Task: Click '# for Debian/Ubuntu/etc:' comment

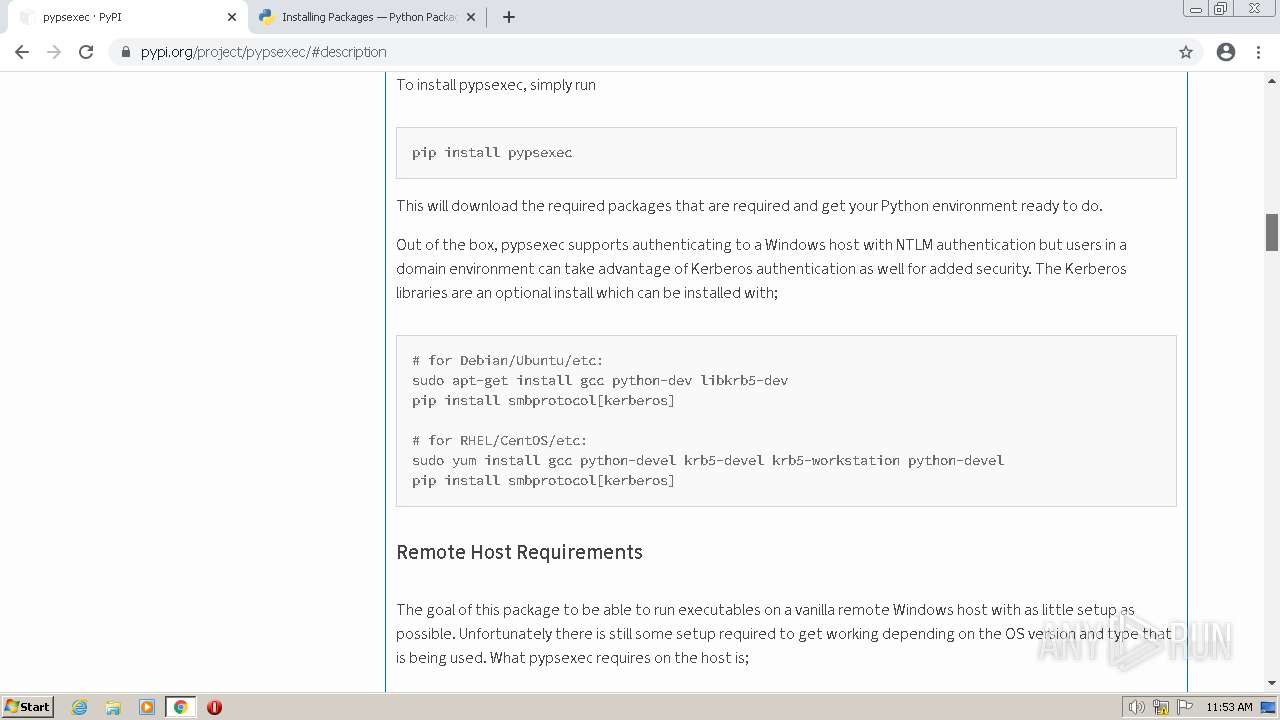Action: point(508,360)
